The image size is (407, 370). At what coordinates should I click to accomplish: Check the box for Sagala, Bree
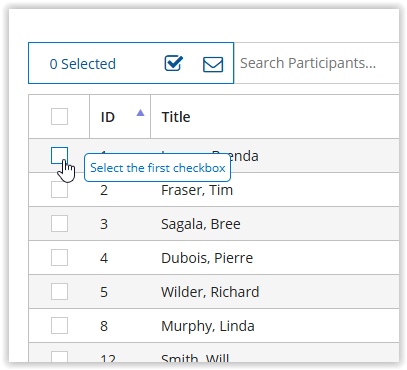pyautogui.click(x=59, y=223)
